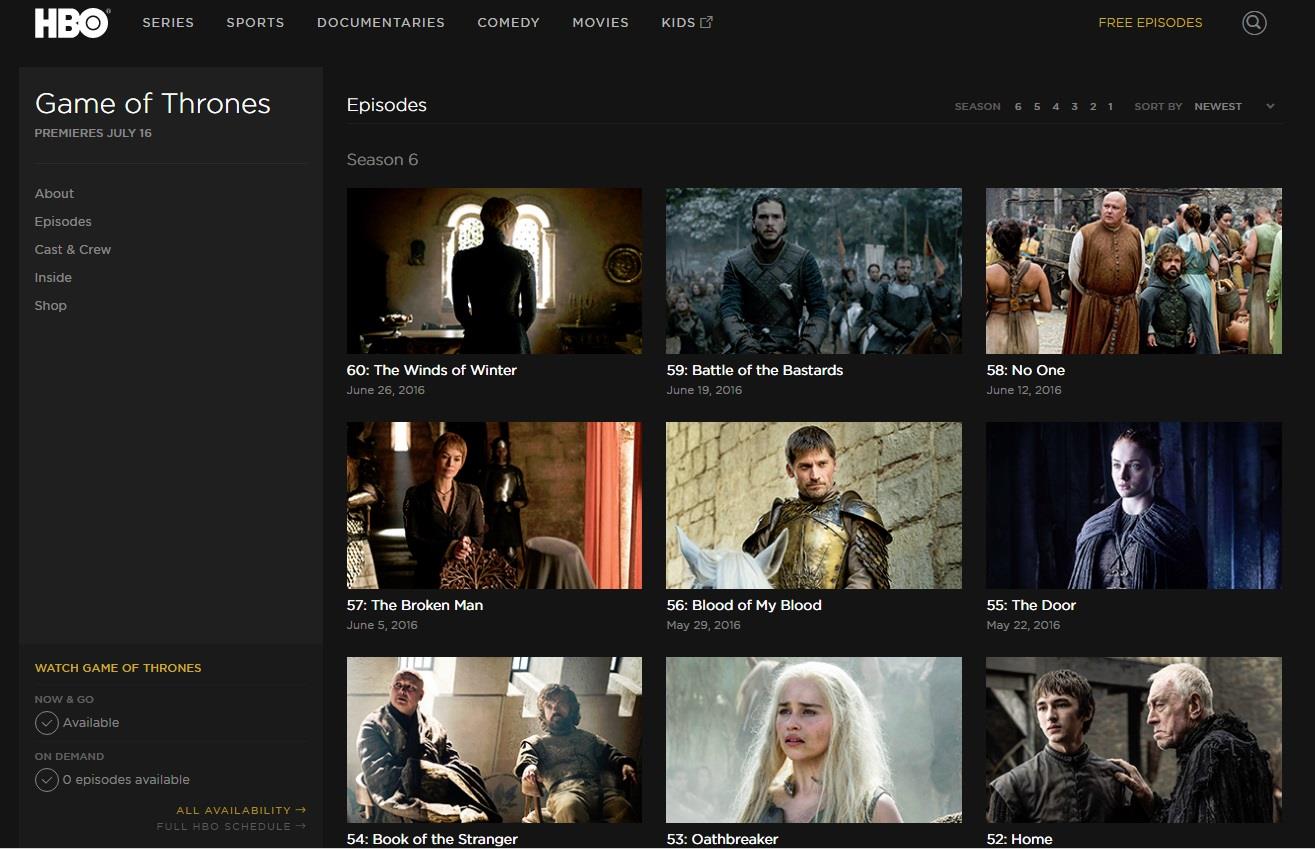1315x849 pixels.
Task: Jump to Season 5 in the season selector
Action: point(1037,106)
